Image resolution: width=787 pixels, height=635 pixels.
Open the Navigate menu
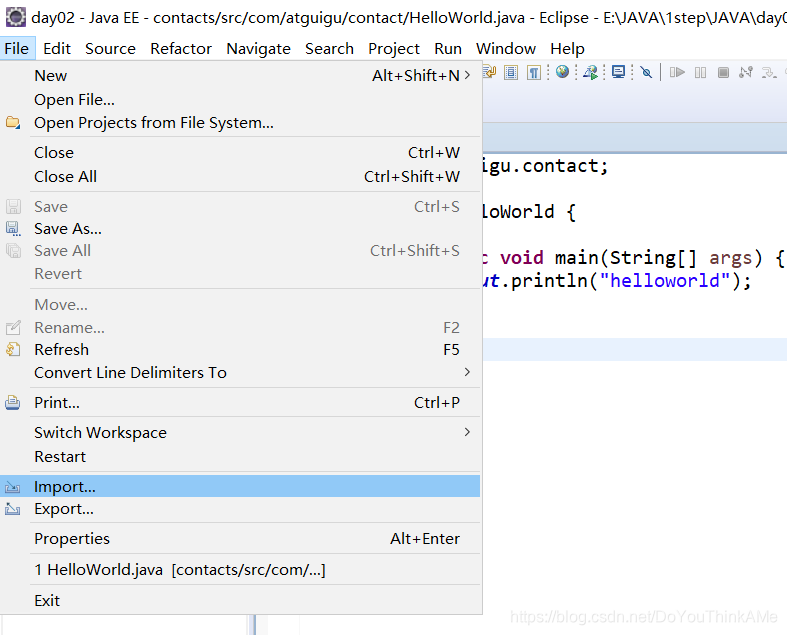point(258,49)
